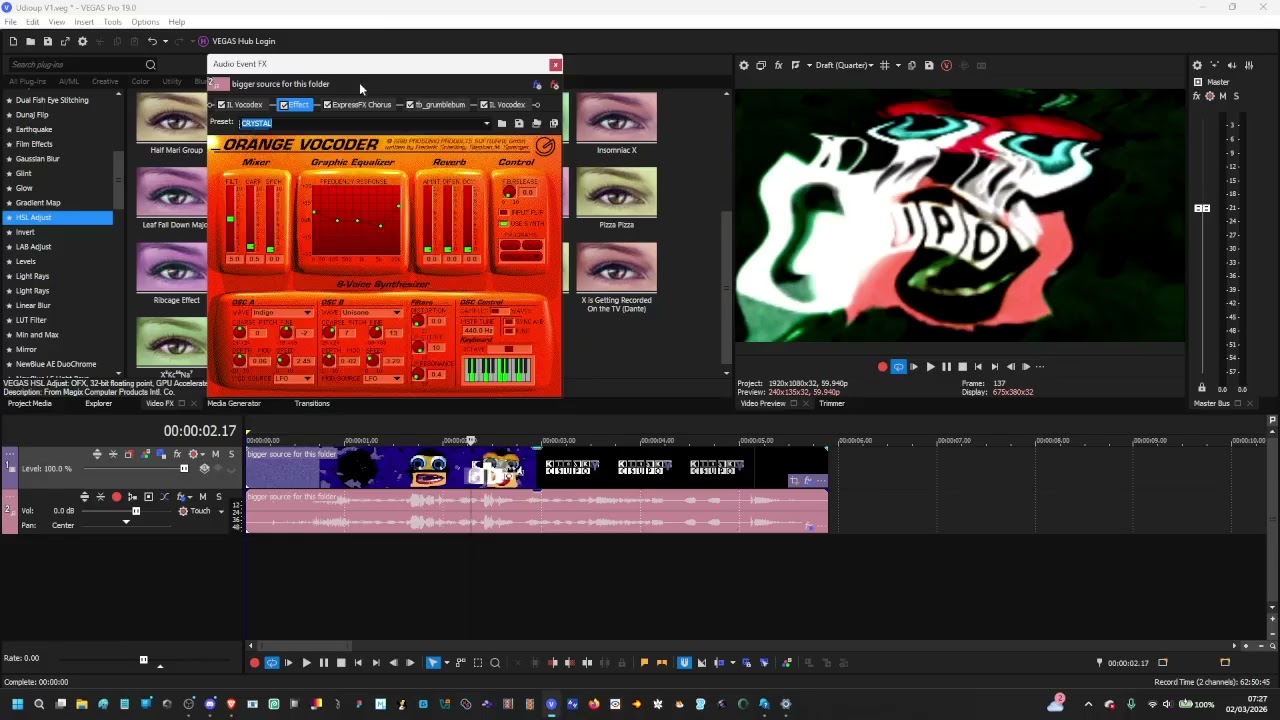The height and width of the screenshot is (720, 1280).
Task: Toggle overlays grid icon in preview toolbar
Action: click(x=884, y=65)
